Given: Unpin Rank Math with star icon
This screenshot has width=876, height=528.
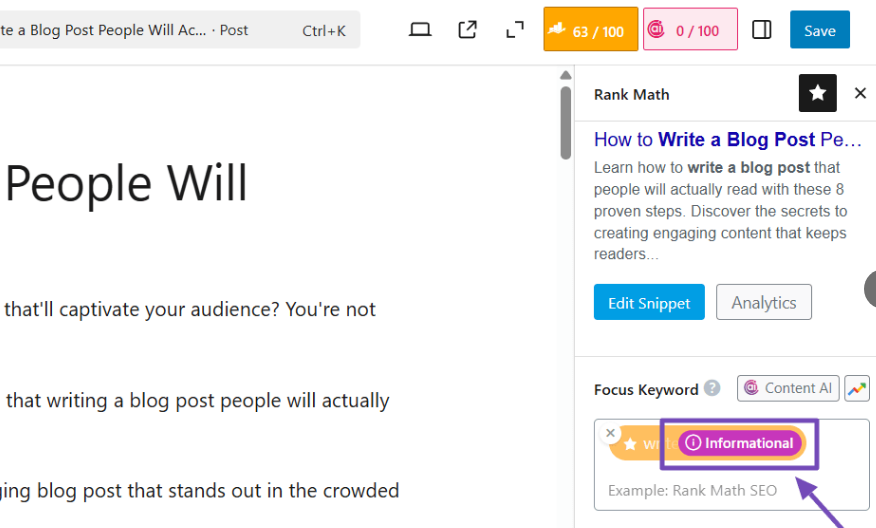Looking at the screenshot, I should coord(817,93).
